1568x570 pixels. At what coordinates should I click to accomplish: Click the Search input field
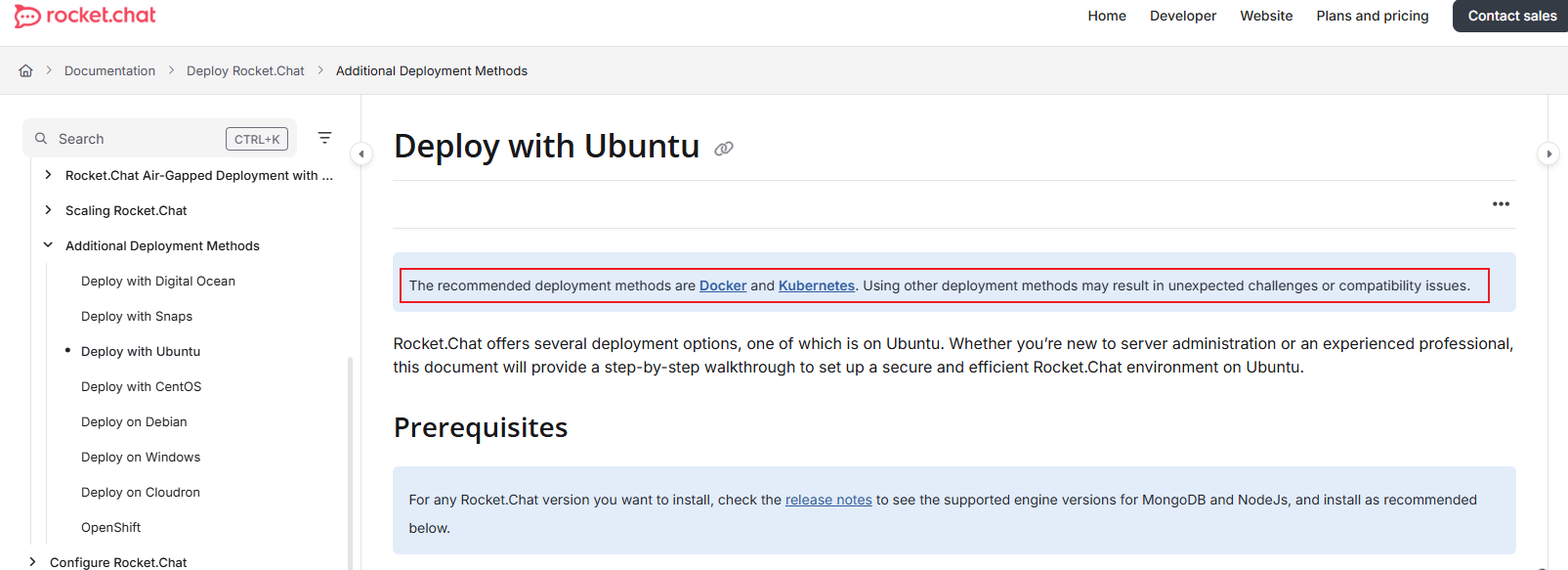pyautogui.click(x=137, y=139)
